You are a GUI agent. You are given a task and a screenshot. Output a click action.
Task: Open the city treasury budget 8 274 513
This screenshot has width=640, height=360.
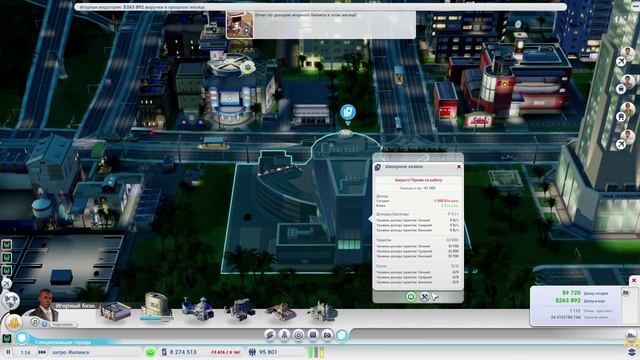(179, 352)
